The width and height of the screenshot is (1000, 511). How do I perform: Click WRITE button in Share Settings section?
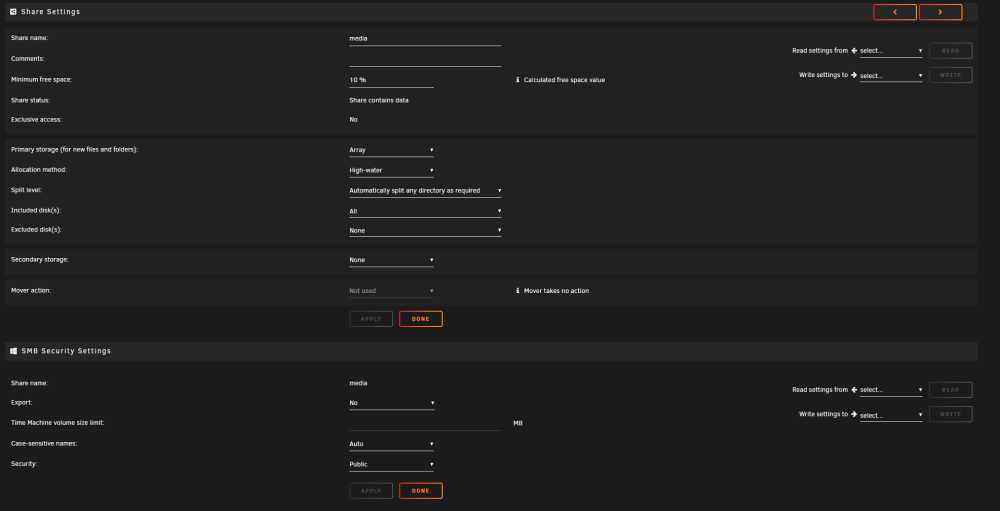click(x=950, y=75)
